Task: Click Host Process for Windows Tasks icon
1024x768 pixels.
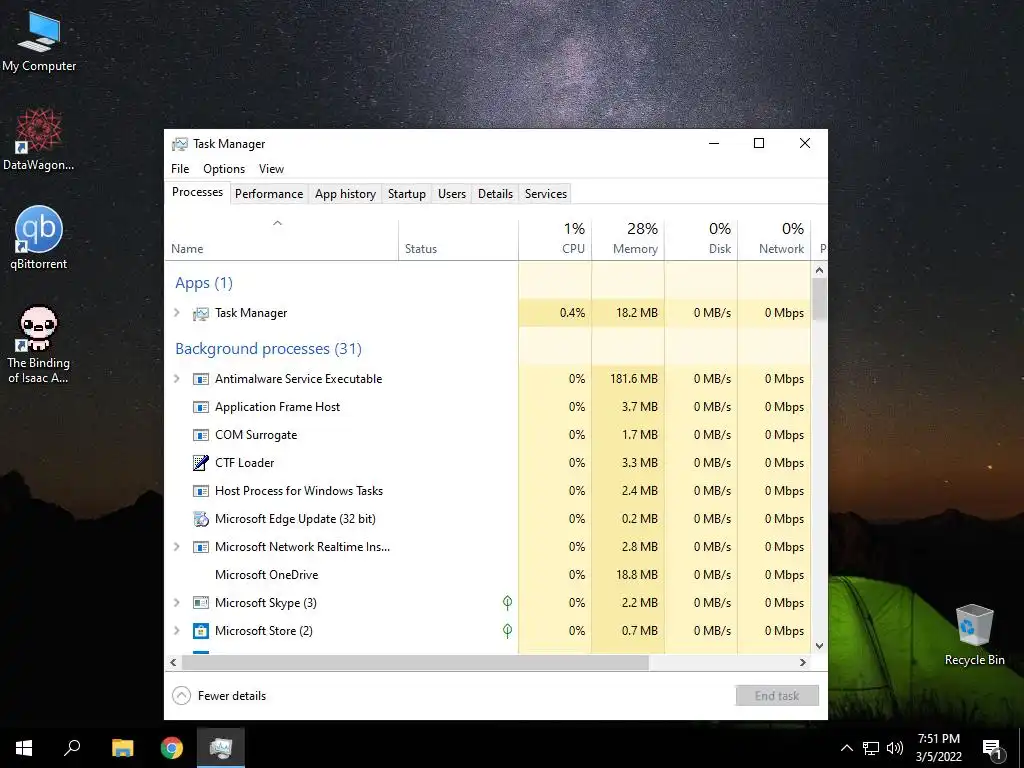Action: pyautogui.click(x=200, y=491)
